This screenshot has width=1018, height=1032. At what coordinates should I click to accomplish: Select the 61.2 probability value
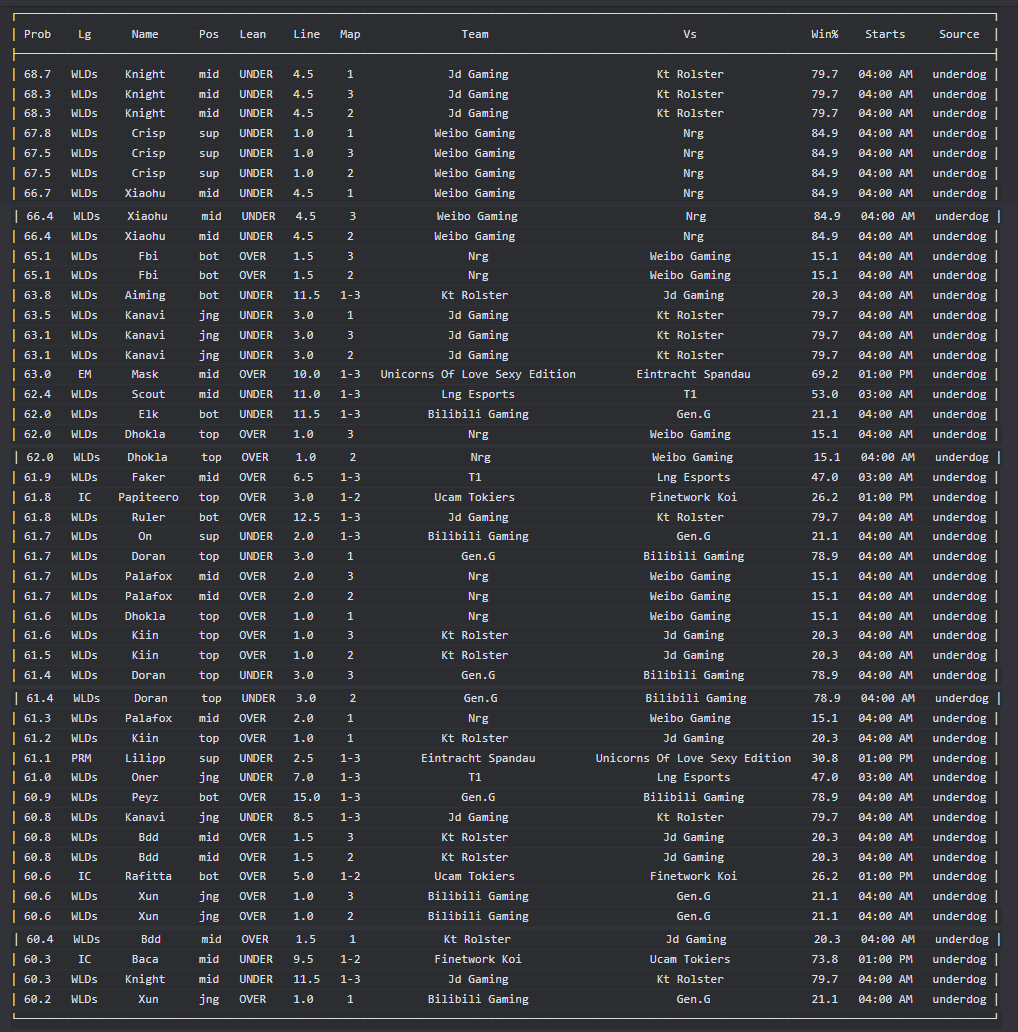click(x=38, y=738)
